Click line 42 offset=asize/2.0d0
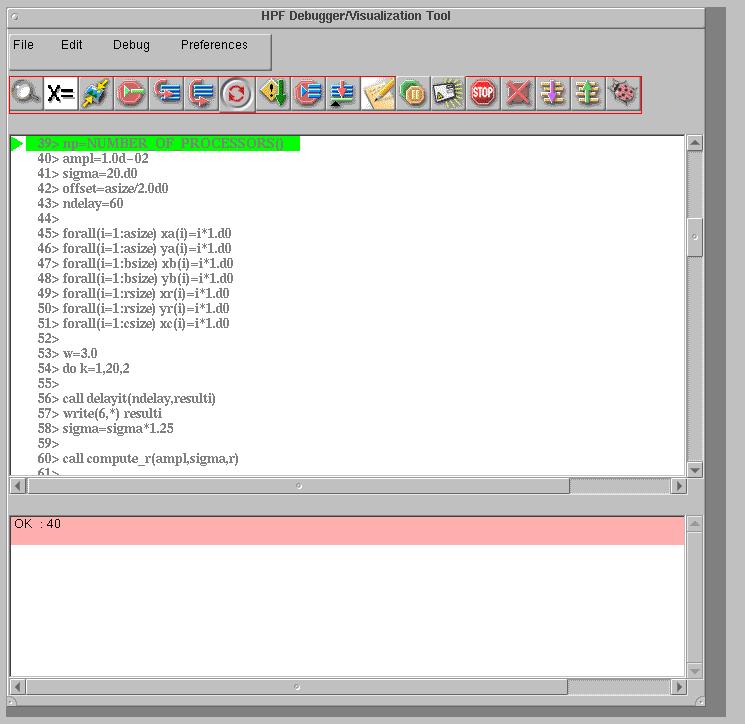 click(103, 189)
